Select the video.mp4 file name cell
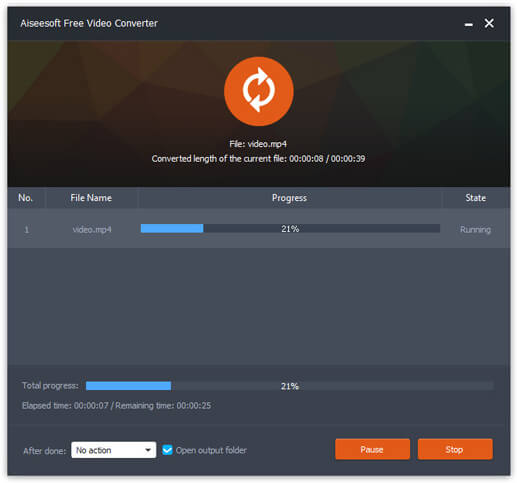The width and height of the screenshot is (517, 483). tap(92, 230)
